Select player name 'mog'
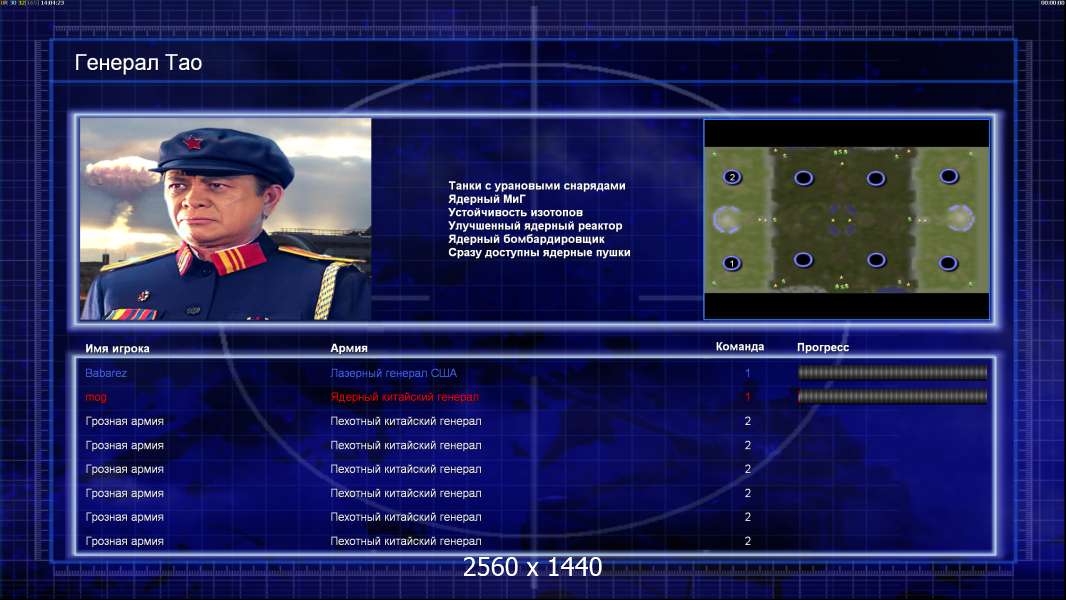 96,397
